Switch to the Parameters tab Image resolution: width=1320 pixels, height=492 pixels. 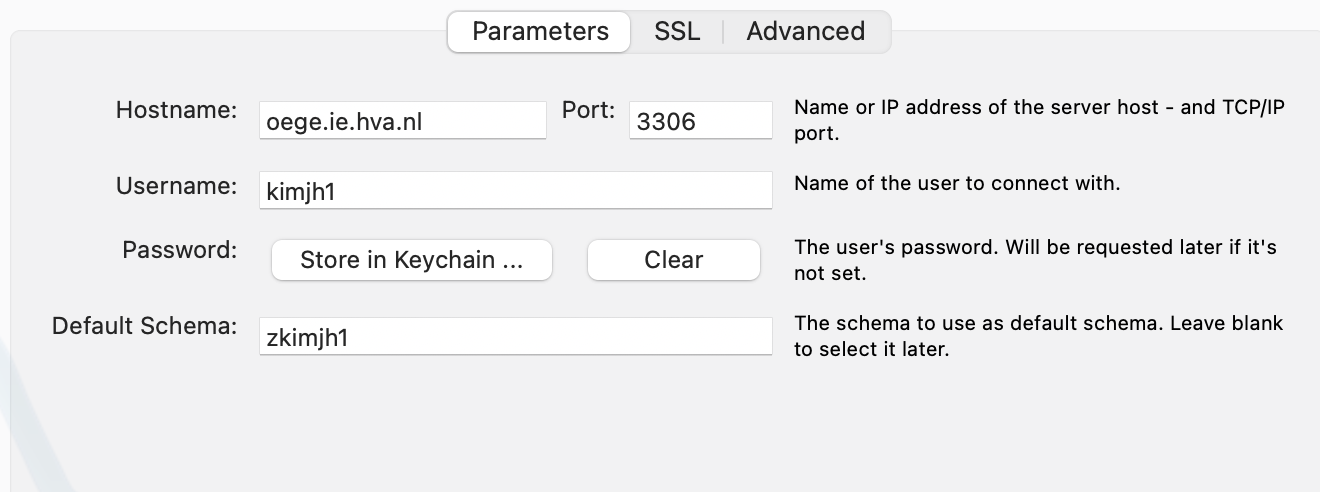540,31
